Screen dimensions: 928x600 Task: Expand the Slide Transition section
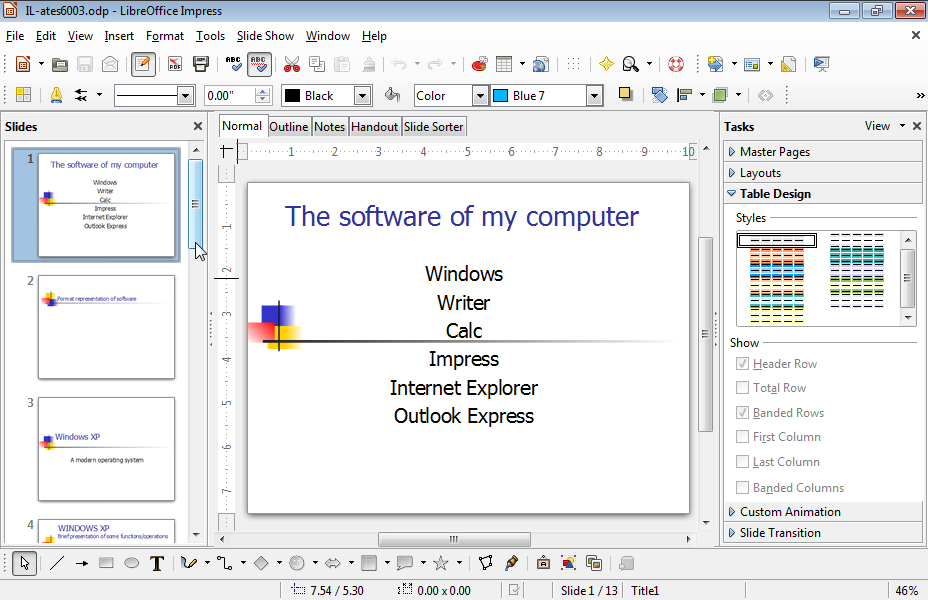823,533
